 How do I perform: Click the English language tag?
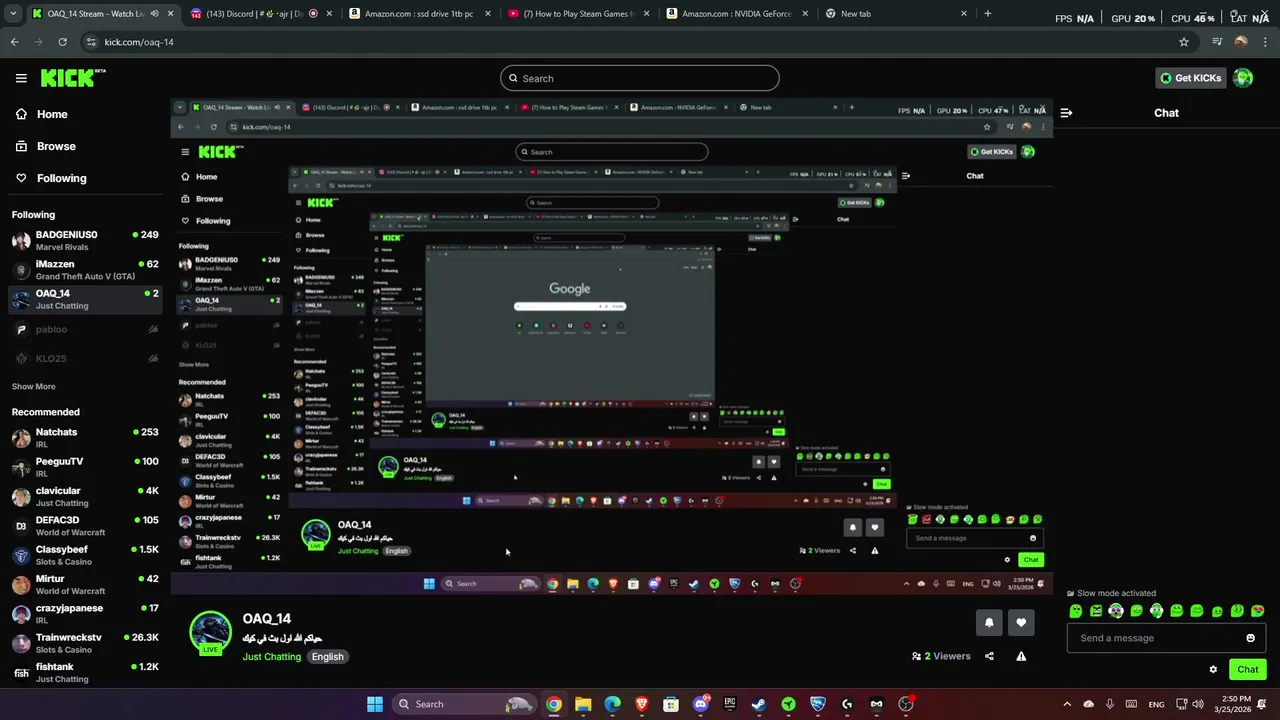(x=327, y=657)
